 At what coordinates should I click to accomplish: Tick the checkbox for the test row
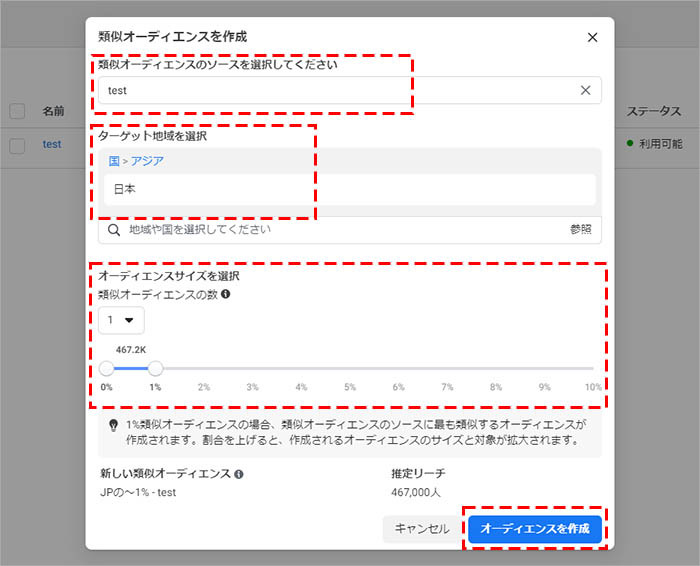pos(17,145)
